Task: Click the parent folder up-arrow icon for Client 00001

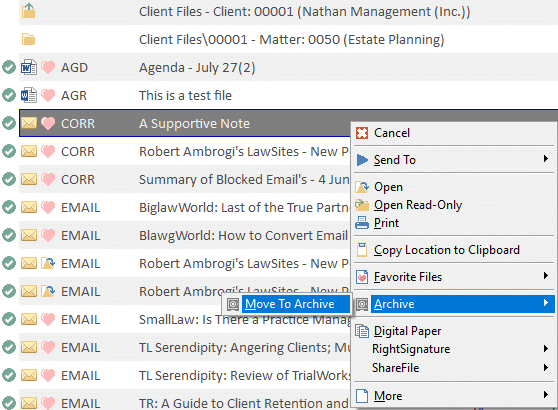Action: pyautogui.click(x=28, y=11)
